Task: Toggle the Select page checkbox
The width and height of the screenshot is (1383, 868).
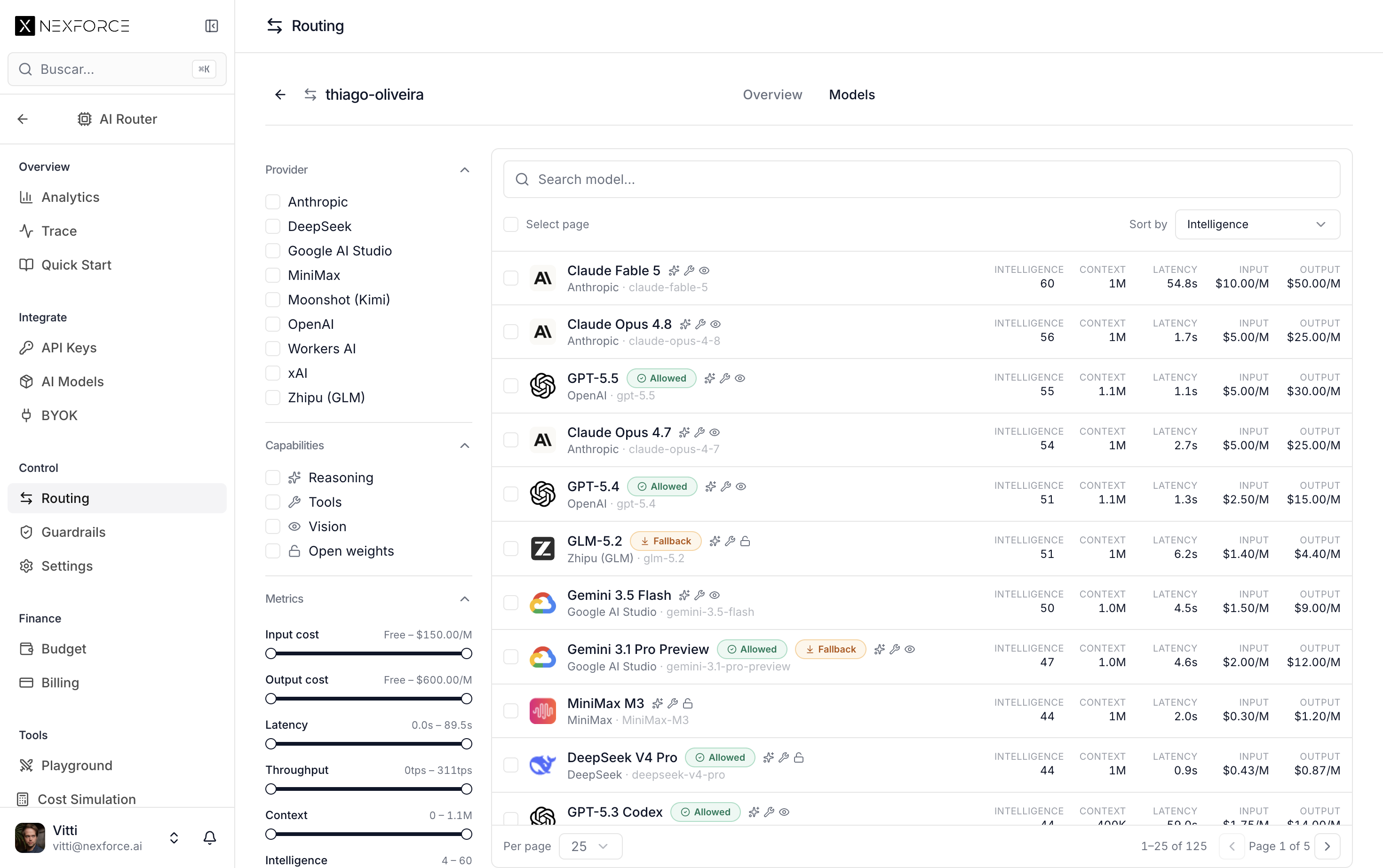Action: 511,224
